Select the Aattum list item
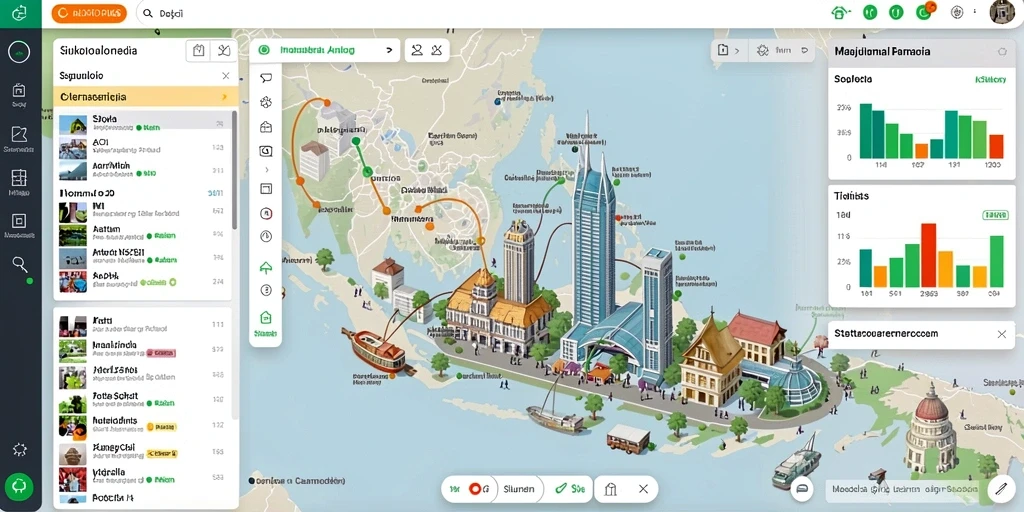1024x512 pixels. [143, 233]
